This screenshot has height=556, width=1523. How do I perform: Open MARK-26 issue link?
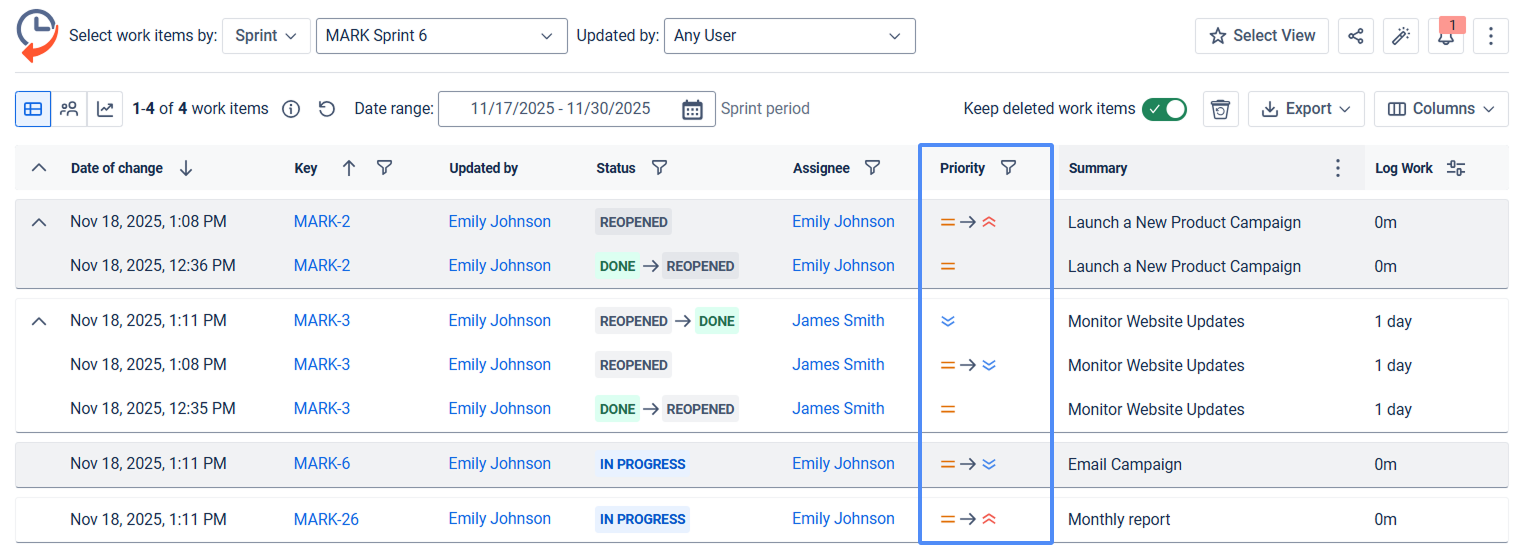326,519
